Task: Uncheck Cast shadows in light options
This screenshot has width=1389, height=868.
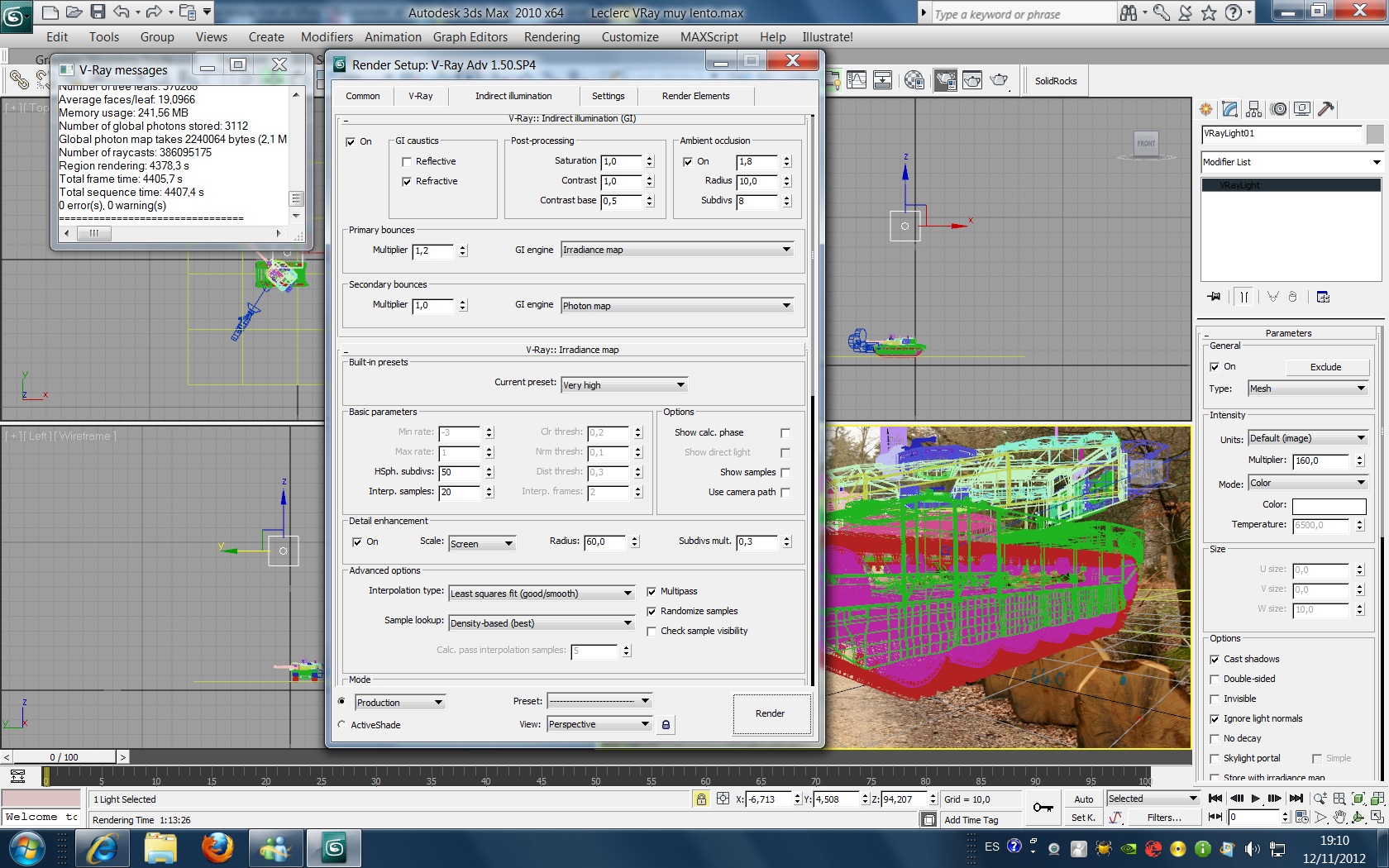Action: coord(1215,660)
